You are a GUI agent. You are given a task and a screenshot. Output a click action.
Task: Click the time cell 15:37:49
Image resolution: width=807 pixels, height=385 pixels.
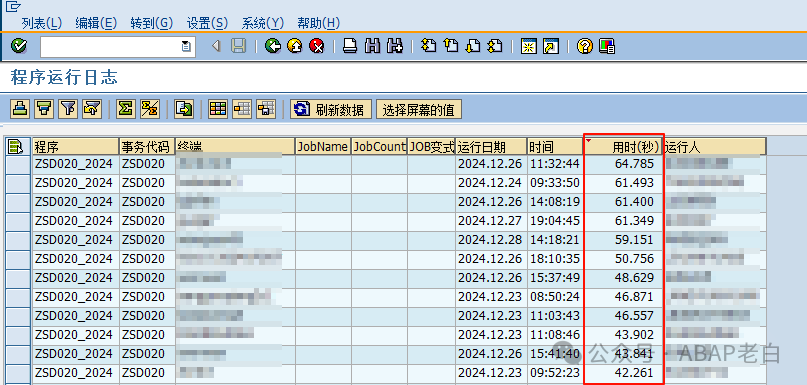tap(555, 278)
